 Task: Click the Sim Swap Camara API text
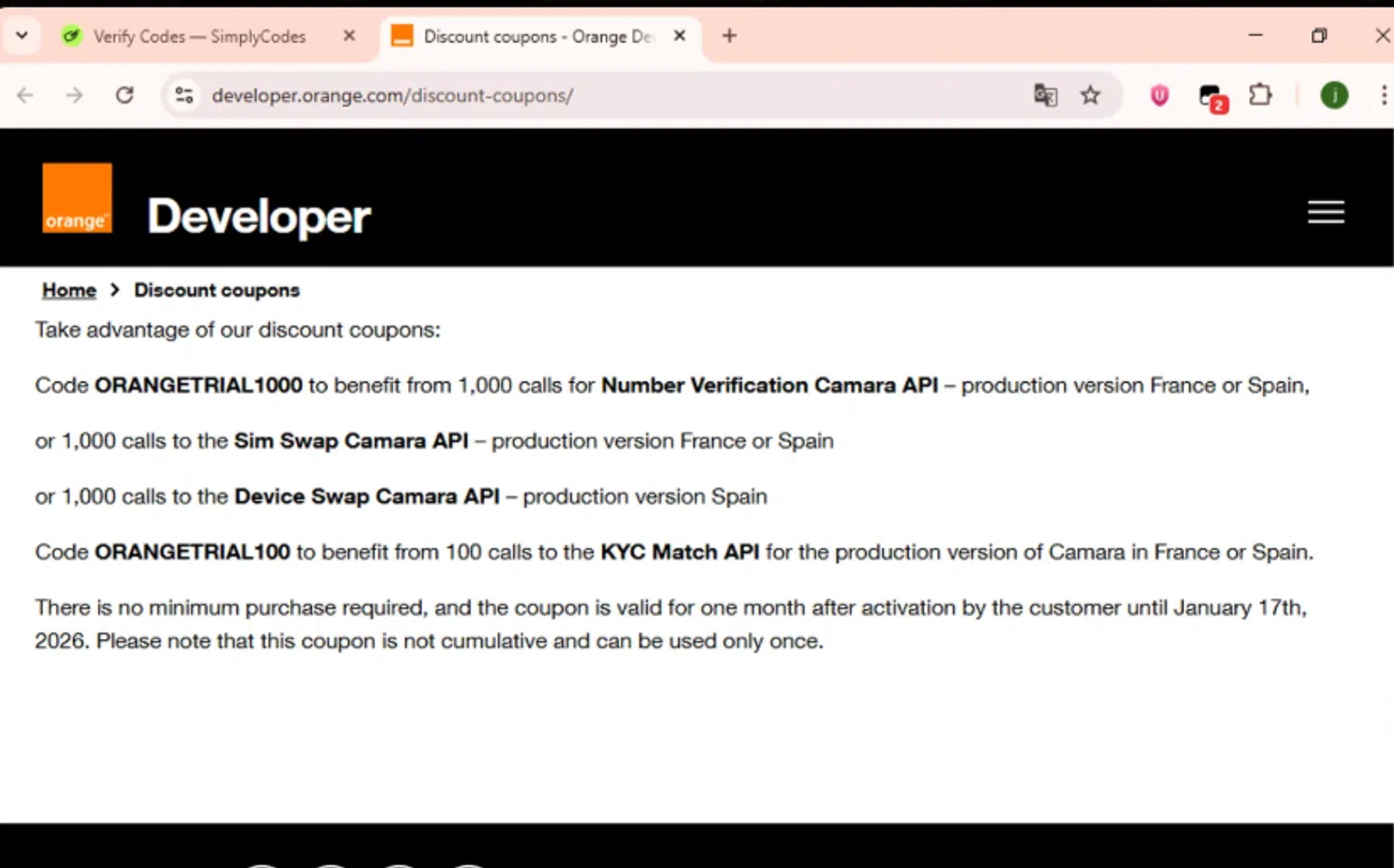(351, 441)
